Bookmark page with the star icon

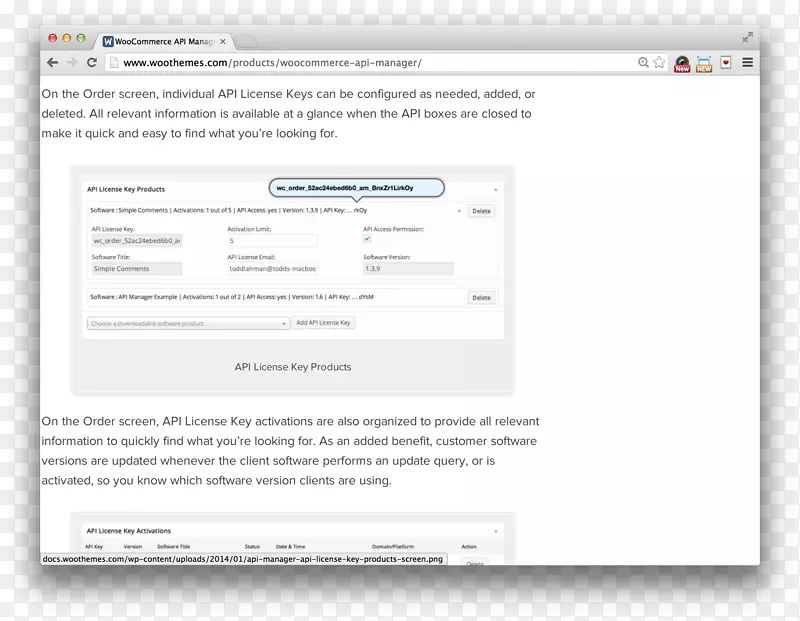pyautogui.click(x=659, y=63)
